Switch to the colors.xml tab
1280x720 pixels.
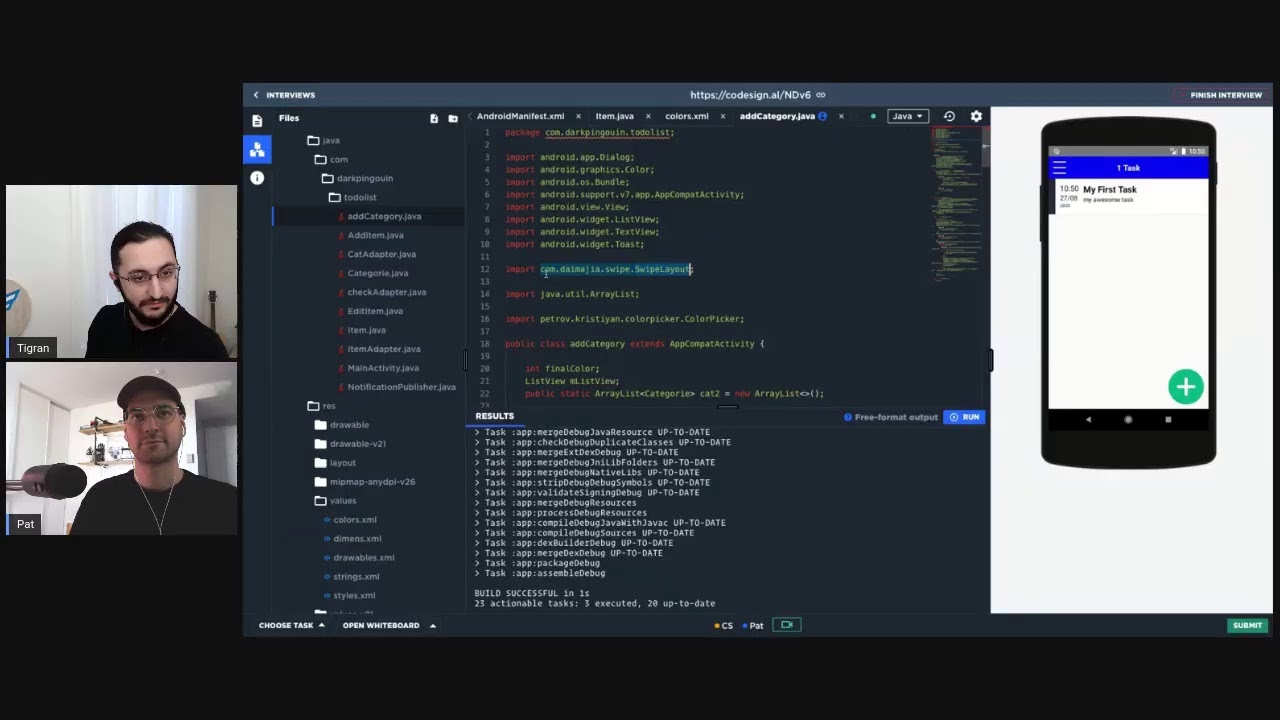point(687,116)
